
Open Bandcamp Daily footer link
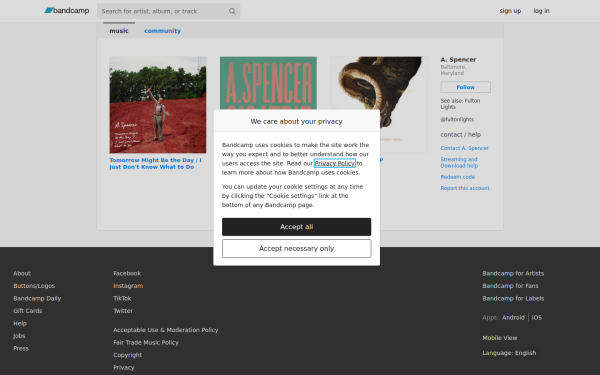37,298
